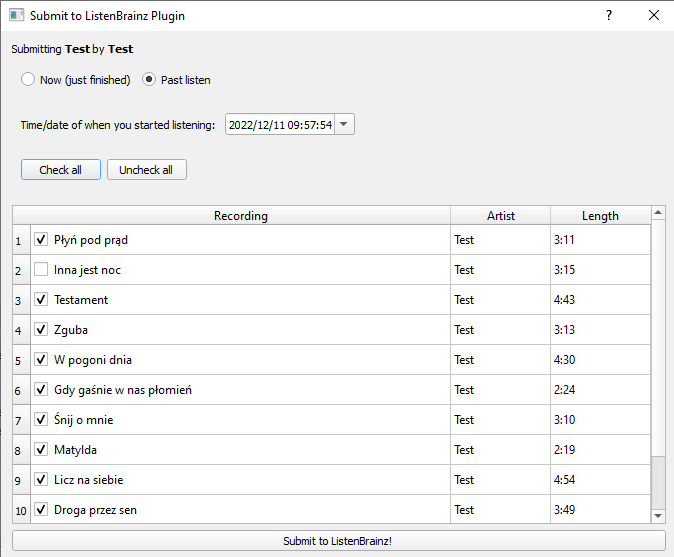The height and width of the screenshot is (557, 674).
Task: Uncheck the Śnij o mnie checkbox
Action: tap(41, 419)
